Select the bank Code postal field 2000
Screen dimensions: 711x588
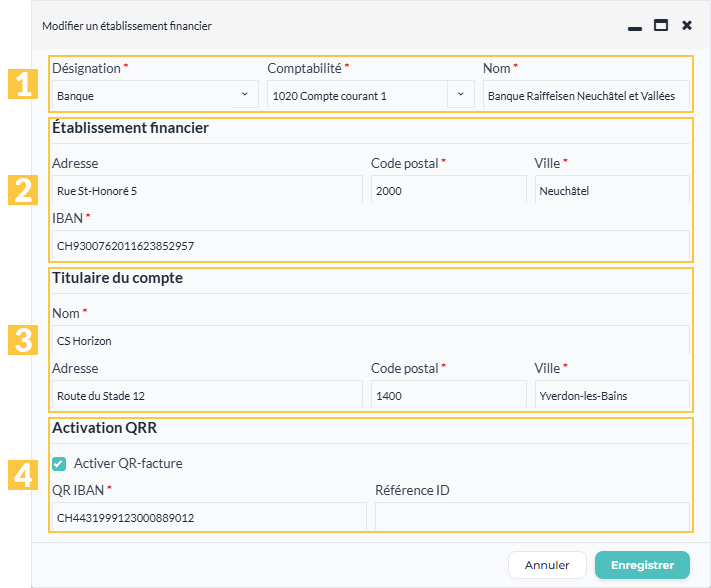coord(448,190)
